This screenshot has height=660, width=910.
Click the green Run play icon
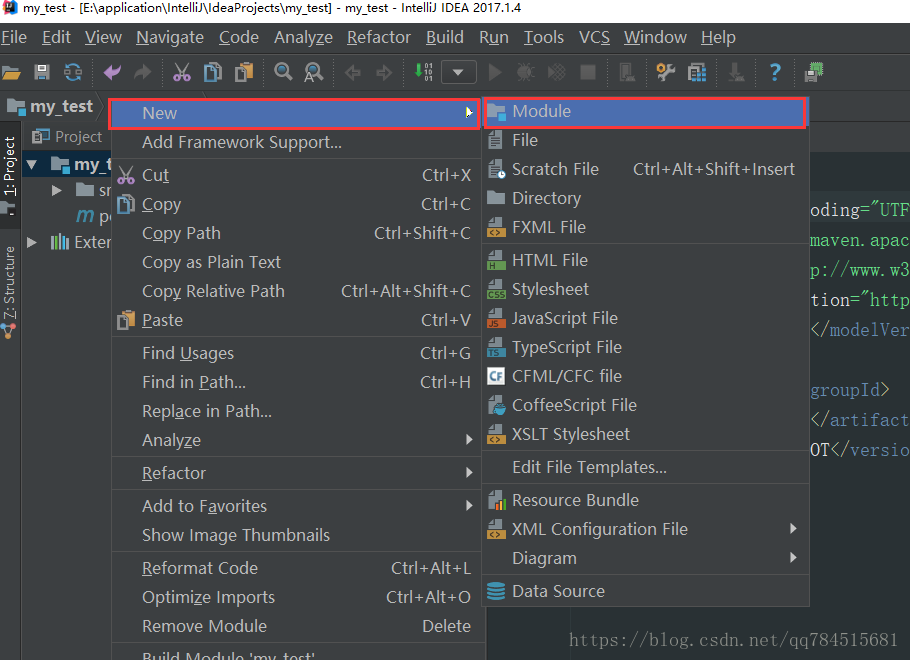[495, 72]
